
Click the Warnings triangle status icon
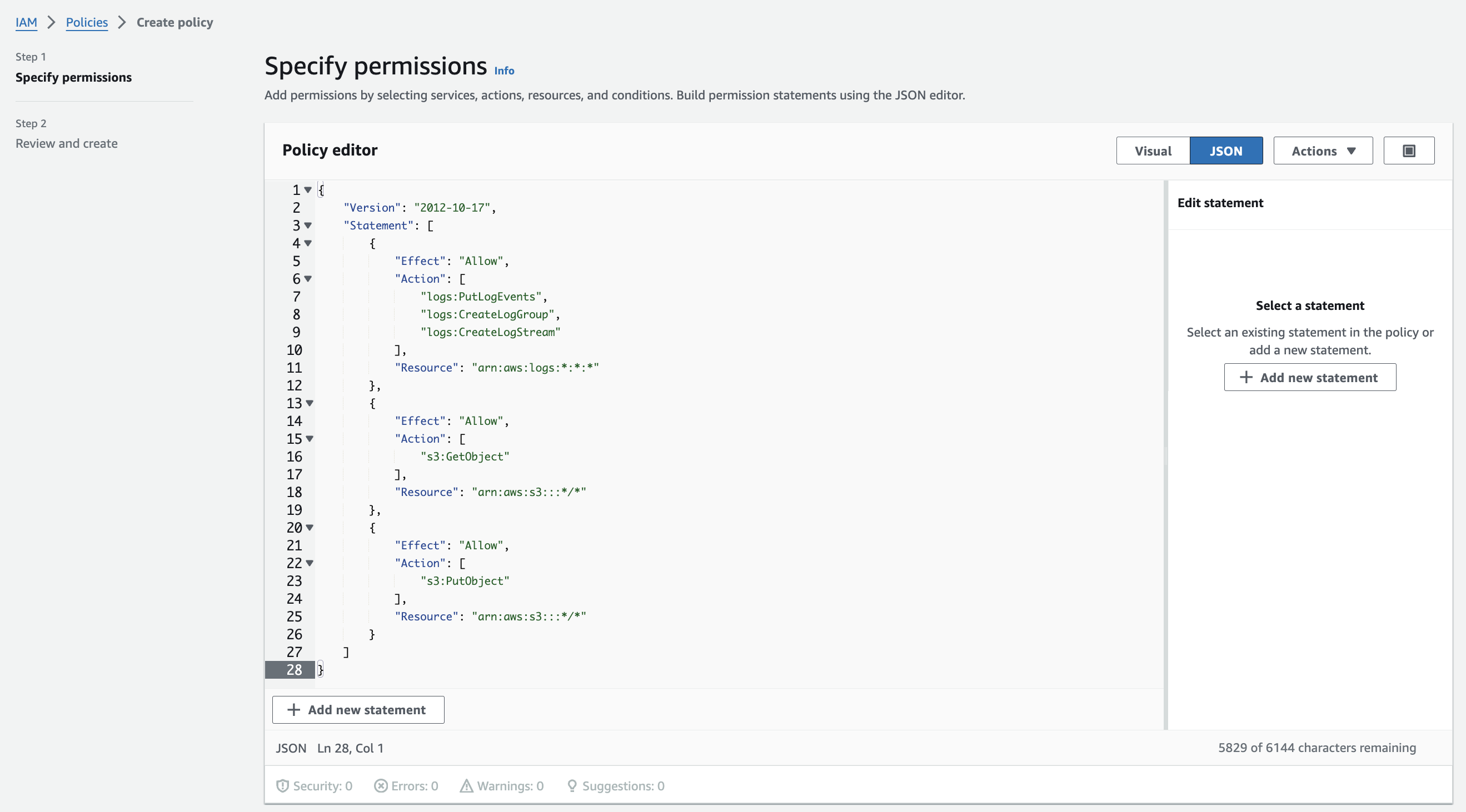pyautogui.click(x=467, y=786)
